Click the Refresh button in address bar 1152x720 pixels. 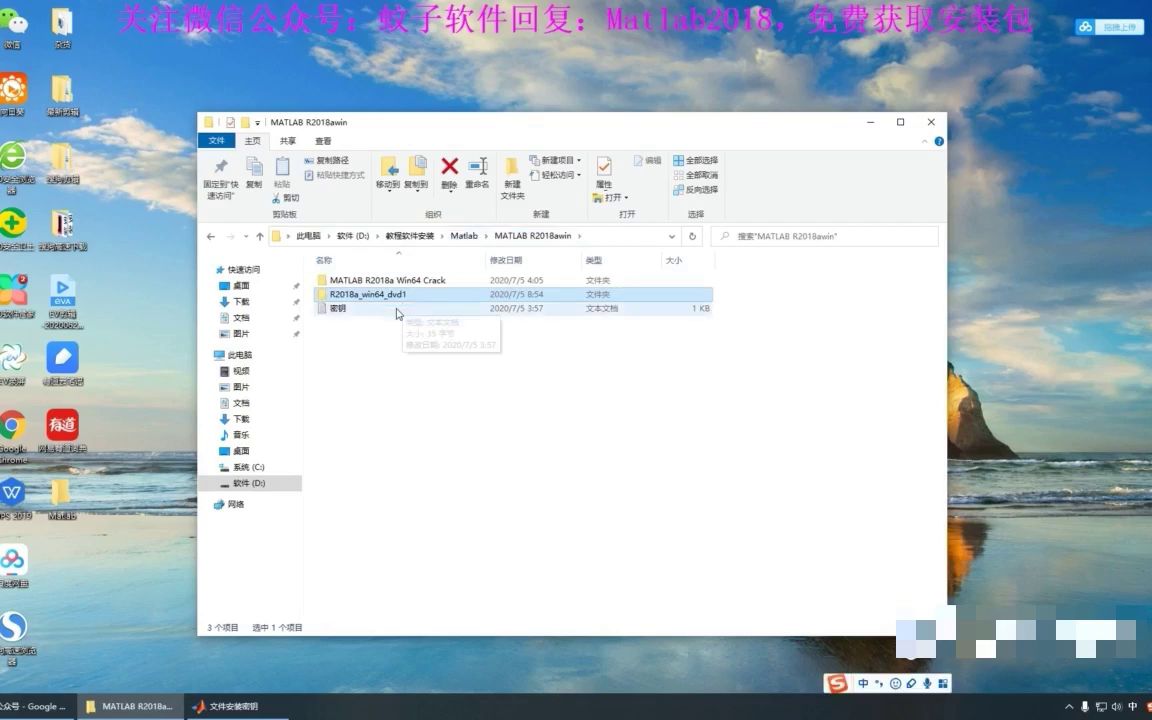(692, 236)
